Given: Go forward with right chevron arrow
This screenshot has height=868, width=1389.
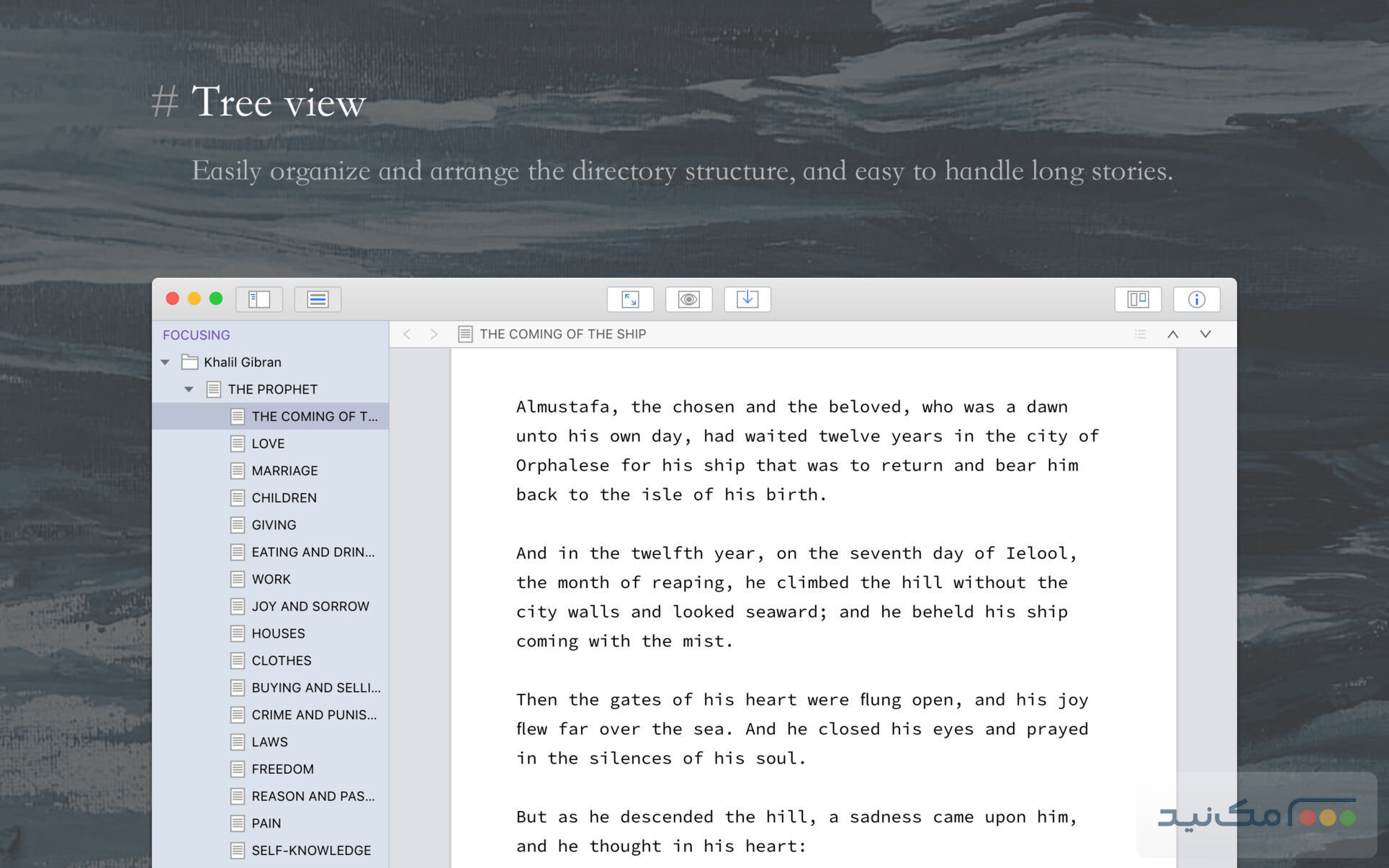Looking at the screenshot, I should click(433, 334).
